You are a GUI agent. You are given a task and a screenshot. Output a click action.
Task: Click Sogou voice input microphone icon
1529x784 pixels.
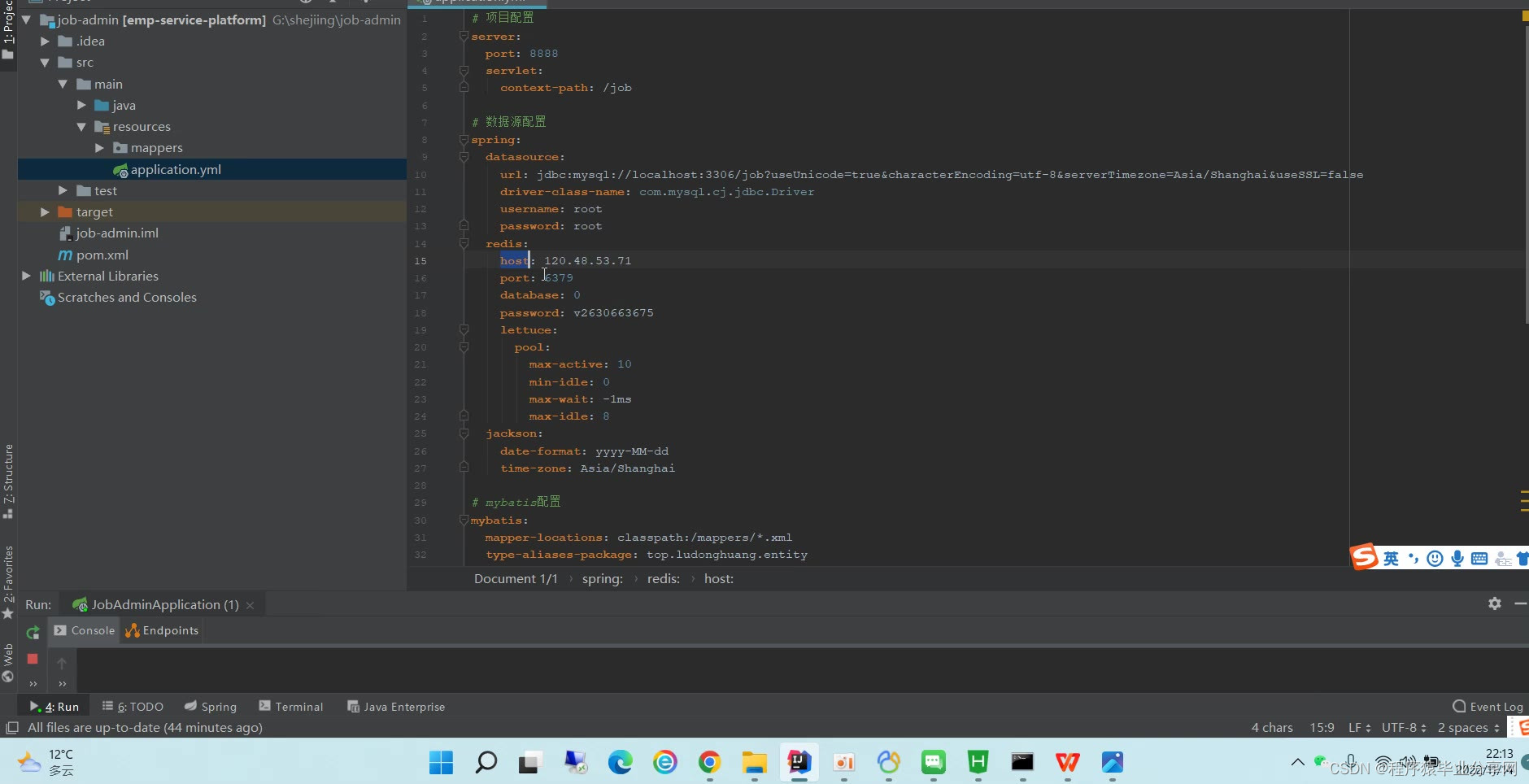point(1457,558)
